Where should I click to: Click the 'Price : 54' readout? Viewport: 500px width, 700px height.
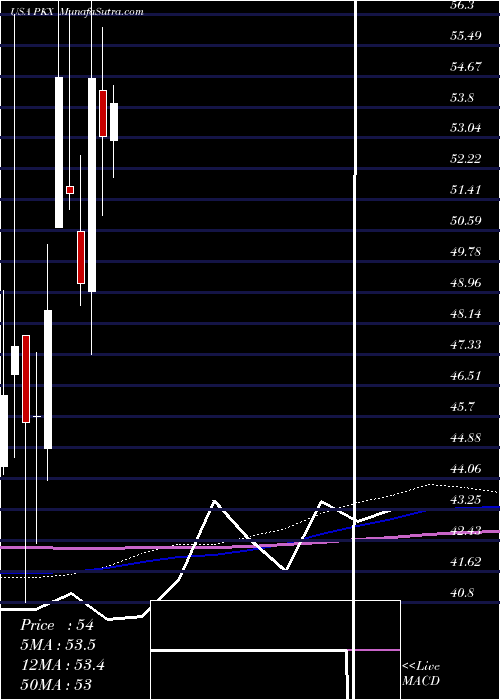57,625
